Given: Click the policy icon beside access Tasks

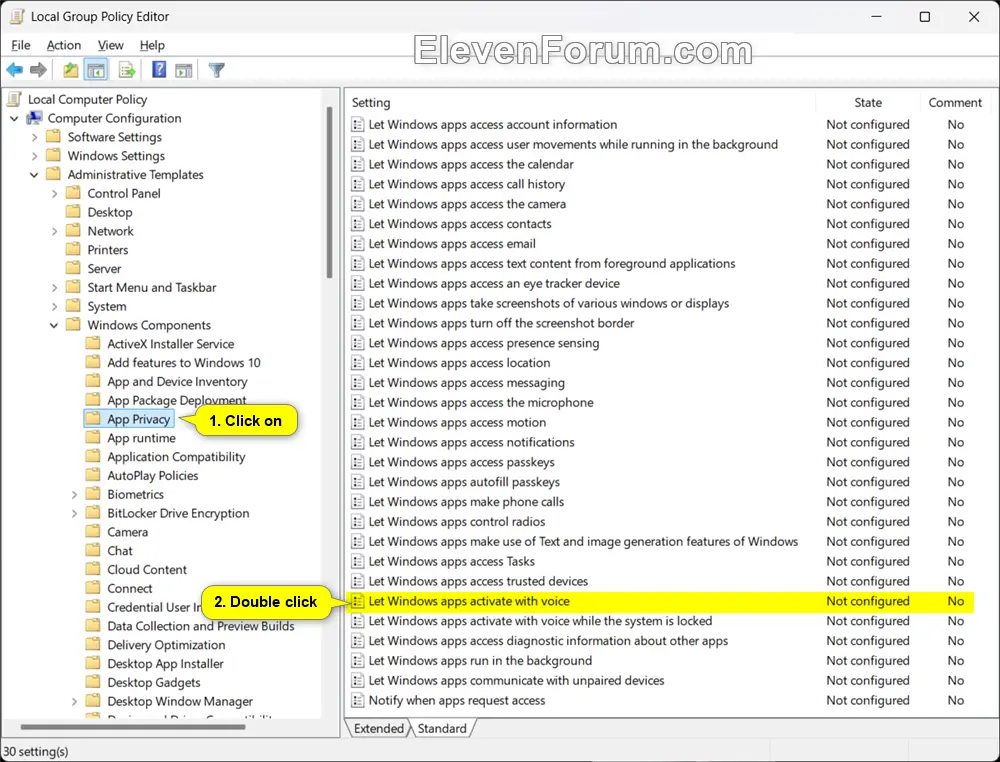Looking at the screenshot, I should pos(358,561).
